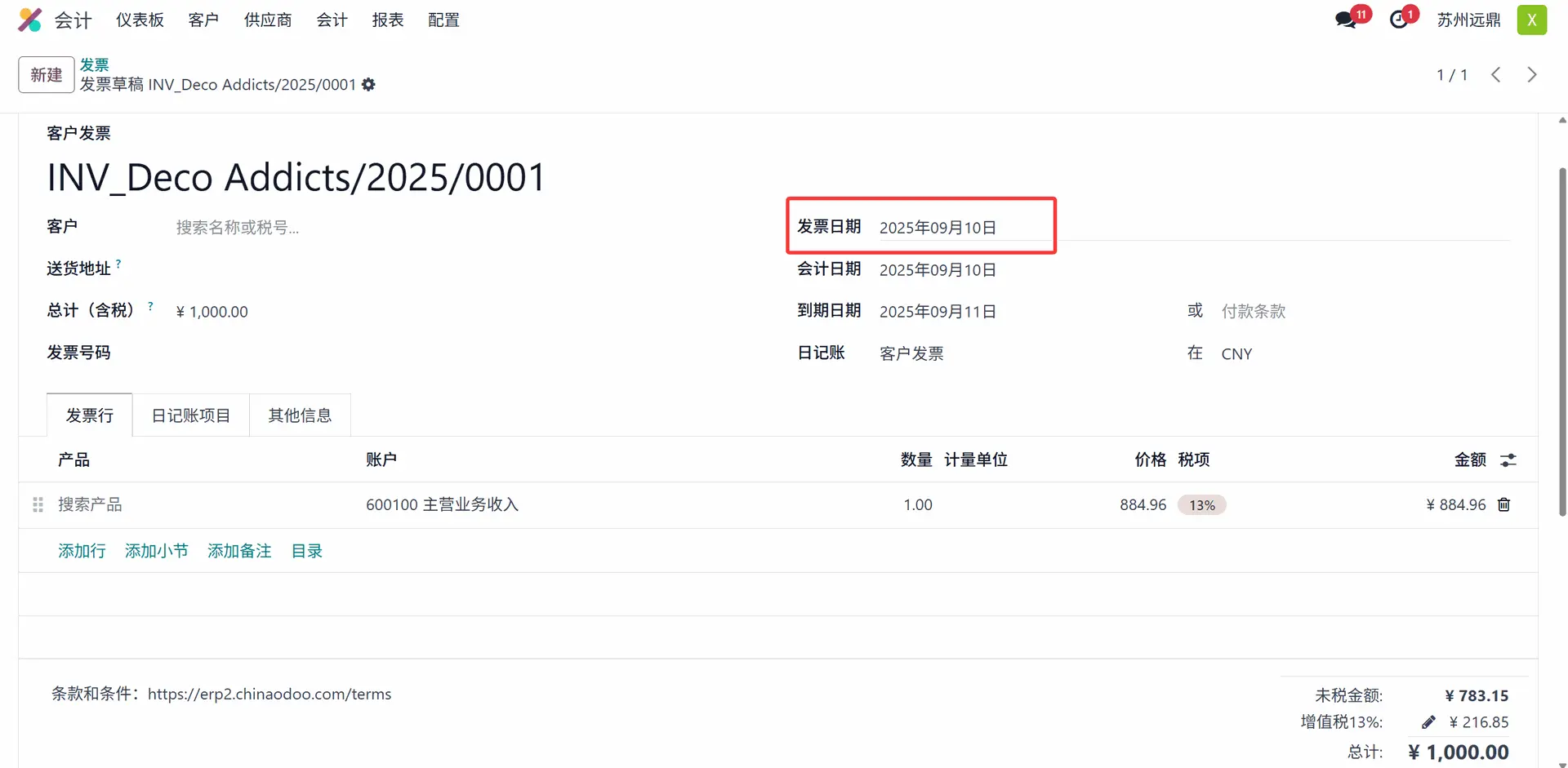
Task: Open column options adjust icon
Action: click(1508, 460)
